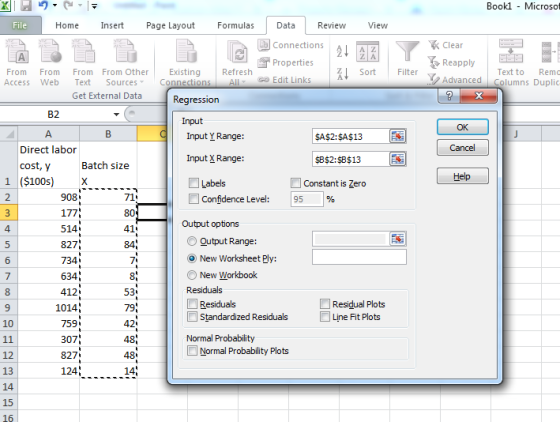Check the Line Fit Plots checkbox
Screen dimensions: 560x422
[x=325, y=317]
